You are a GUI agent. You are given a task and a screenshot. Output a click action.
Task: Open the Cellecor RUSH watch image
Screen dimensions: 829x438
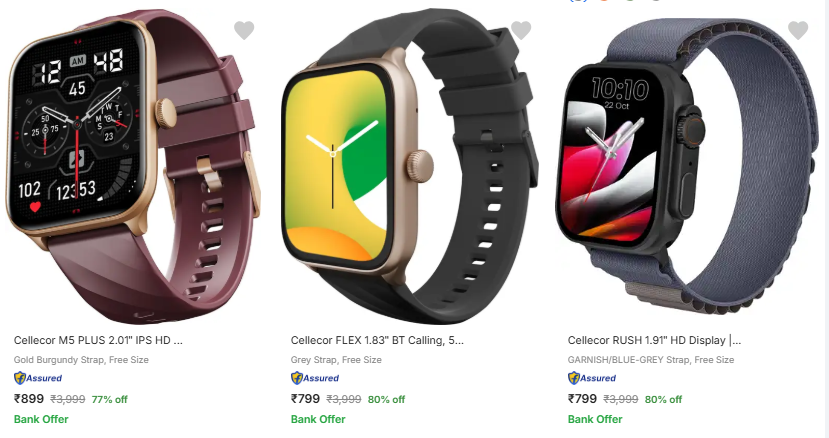(686, 167)
